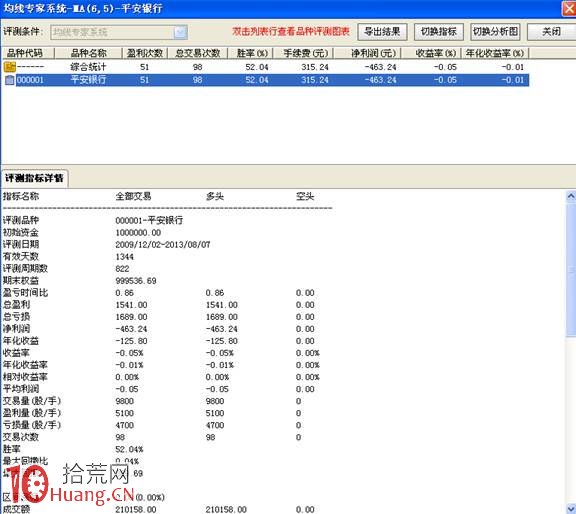The width and height of the screenshot is (576, 514).
Task: Click the 初始资金 value 1000000.00
Action: point(138,233)
